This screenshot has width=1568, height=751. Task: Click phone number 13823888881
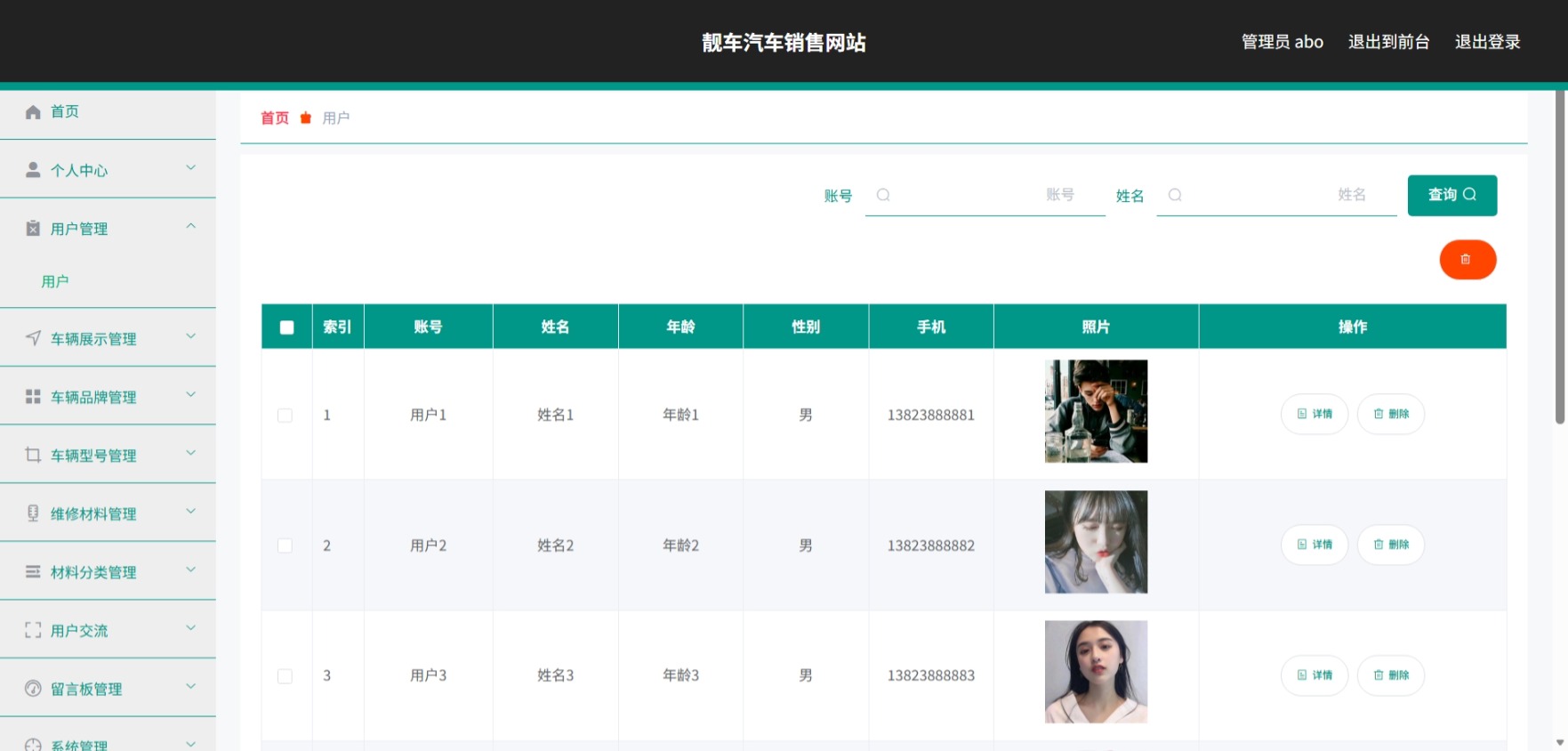point(931,415)
